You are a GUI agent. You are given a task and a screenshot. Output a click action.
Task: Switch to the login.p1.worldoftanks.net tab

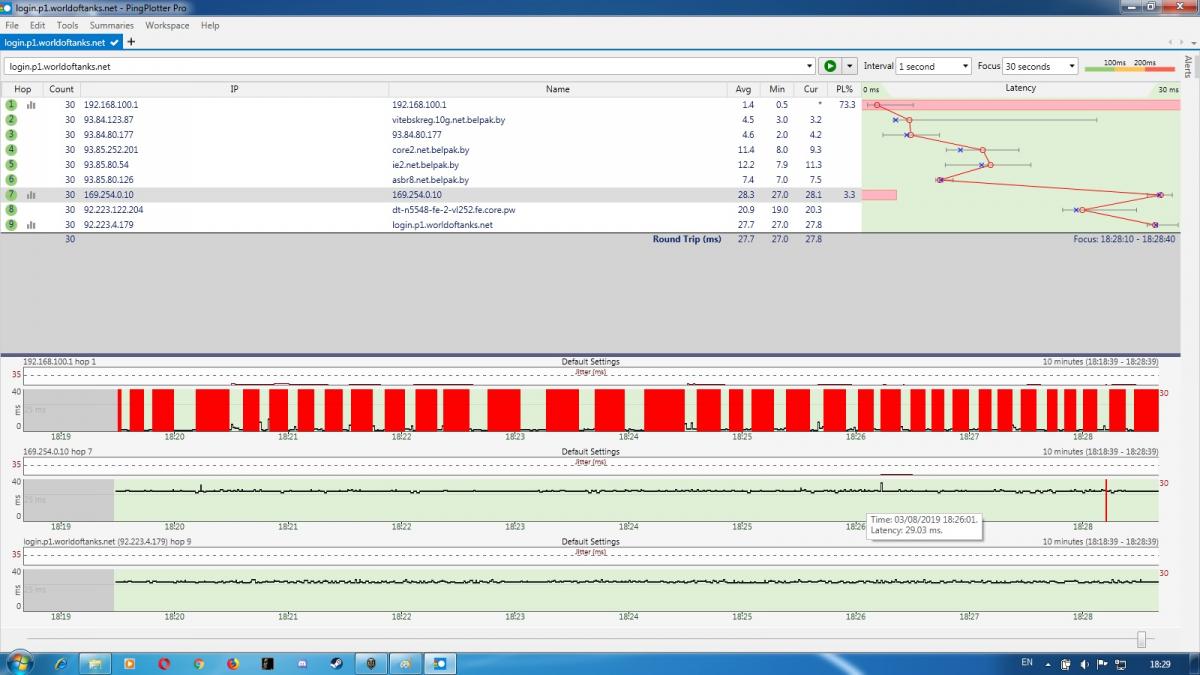coord(58,43)
